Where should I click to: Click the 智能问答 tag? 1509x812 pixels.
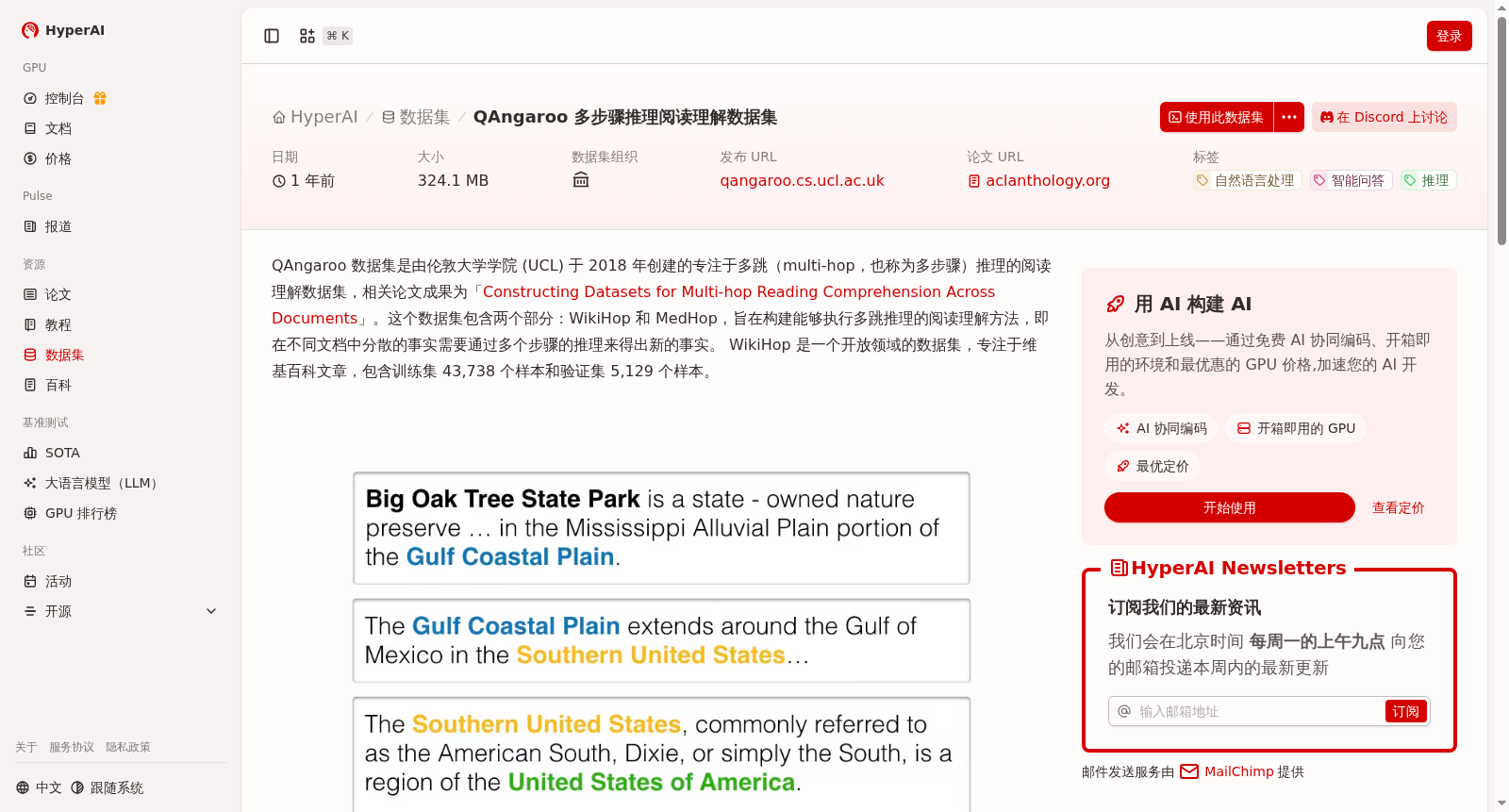1351,180
